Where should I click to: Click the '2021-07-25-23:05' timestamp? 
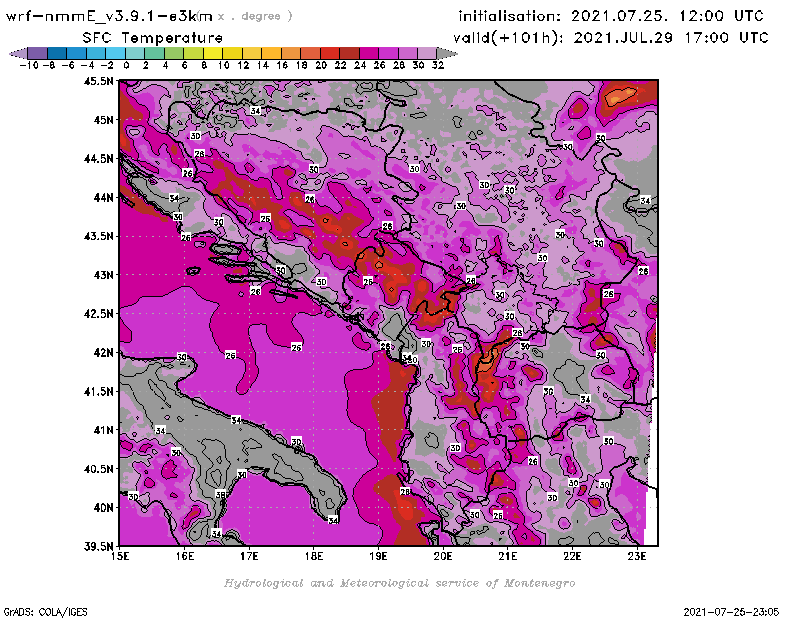tap(731, 612)
